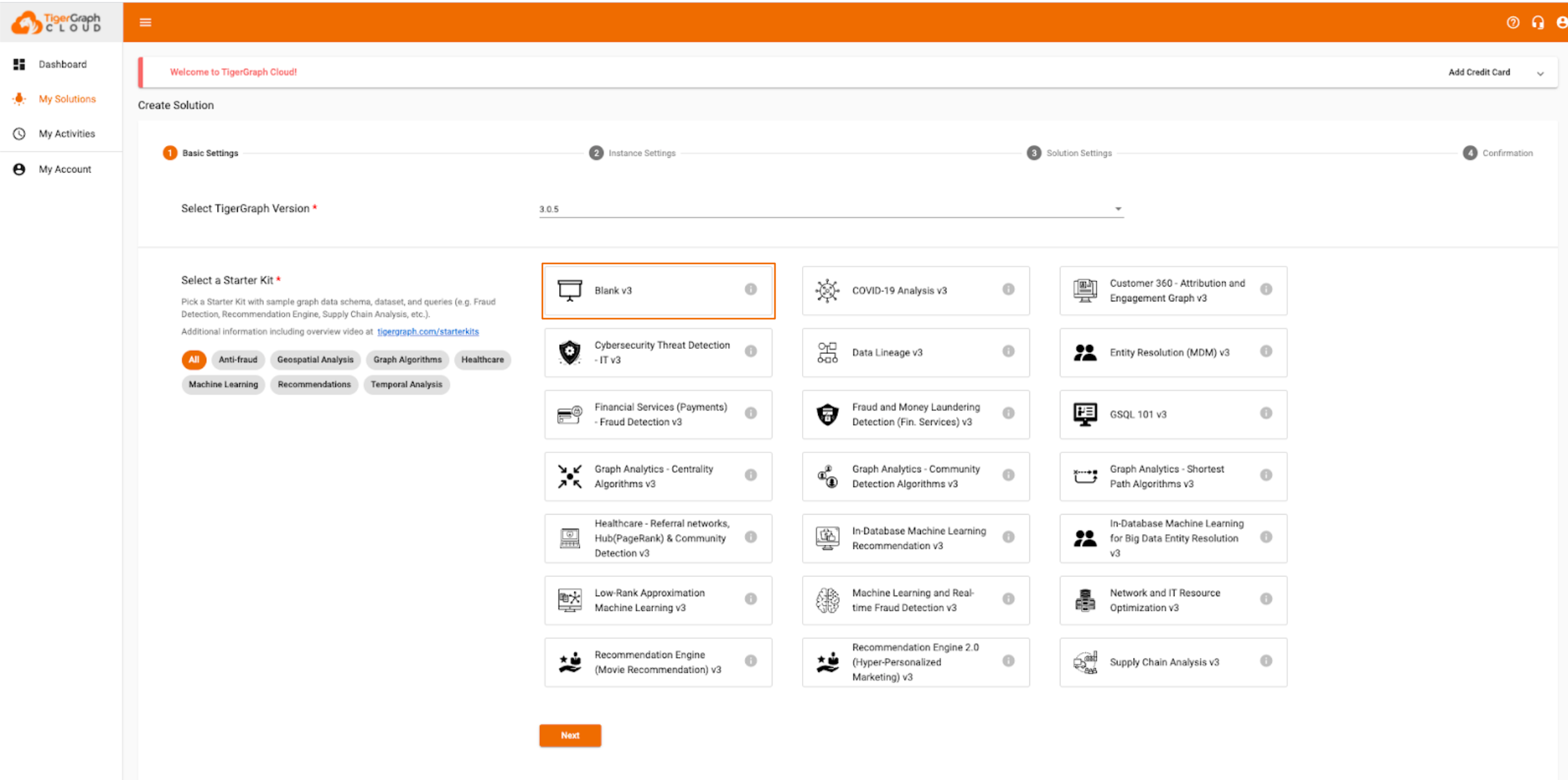
Task: Open the TigerGraph Version dropdown
Action: (x=831, y=209)
